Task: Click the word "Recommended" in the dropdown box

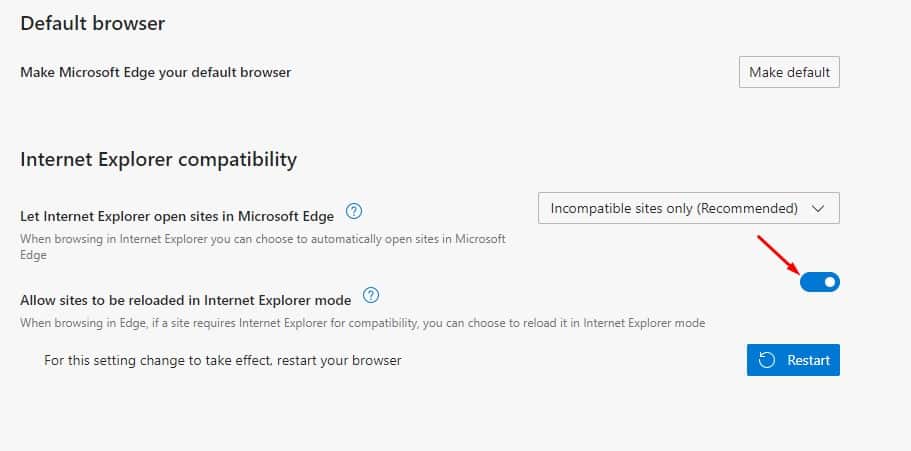Action: click(x=748, y=208)
